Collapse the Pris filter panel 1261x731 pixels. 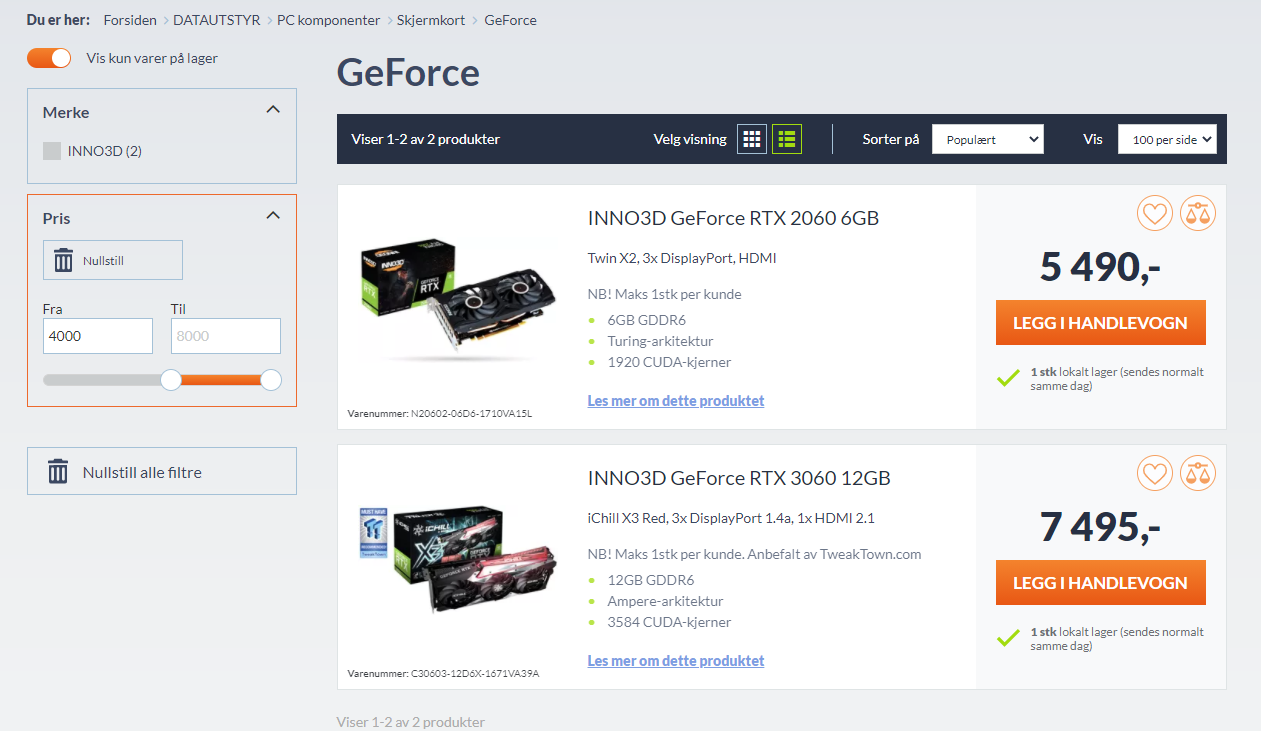click(273, 216)
